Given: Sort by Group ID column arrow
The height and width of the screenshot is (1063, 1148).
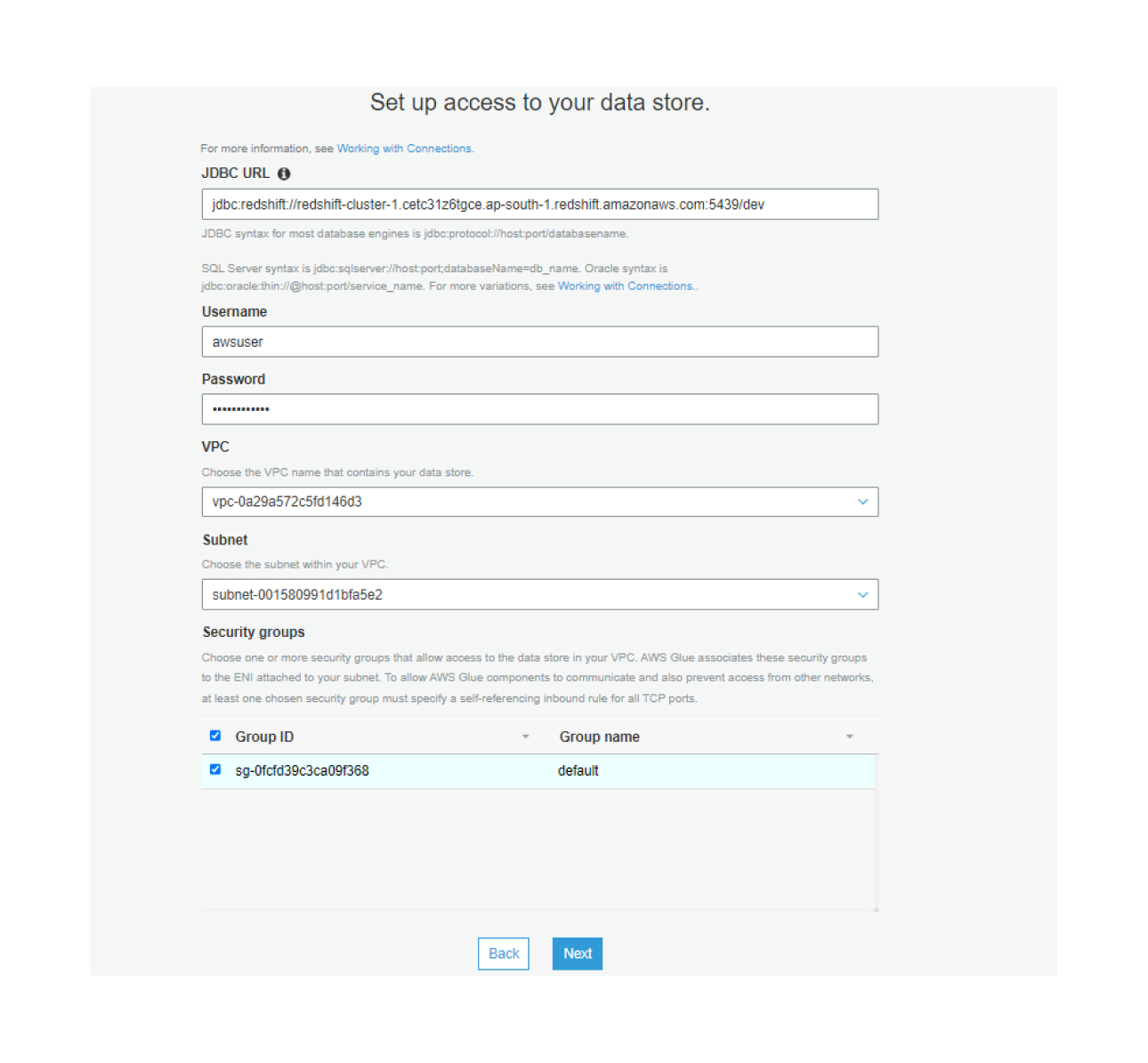Looking at the screenshot, I should 525,737.
